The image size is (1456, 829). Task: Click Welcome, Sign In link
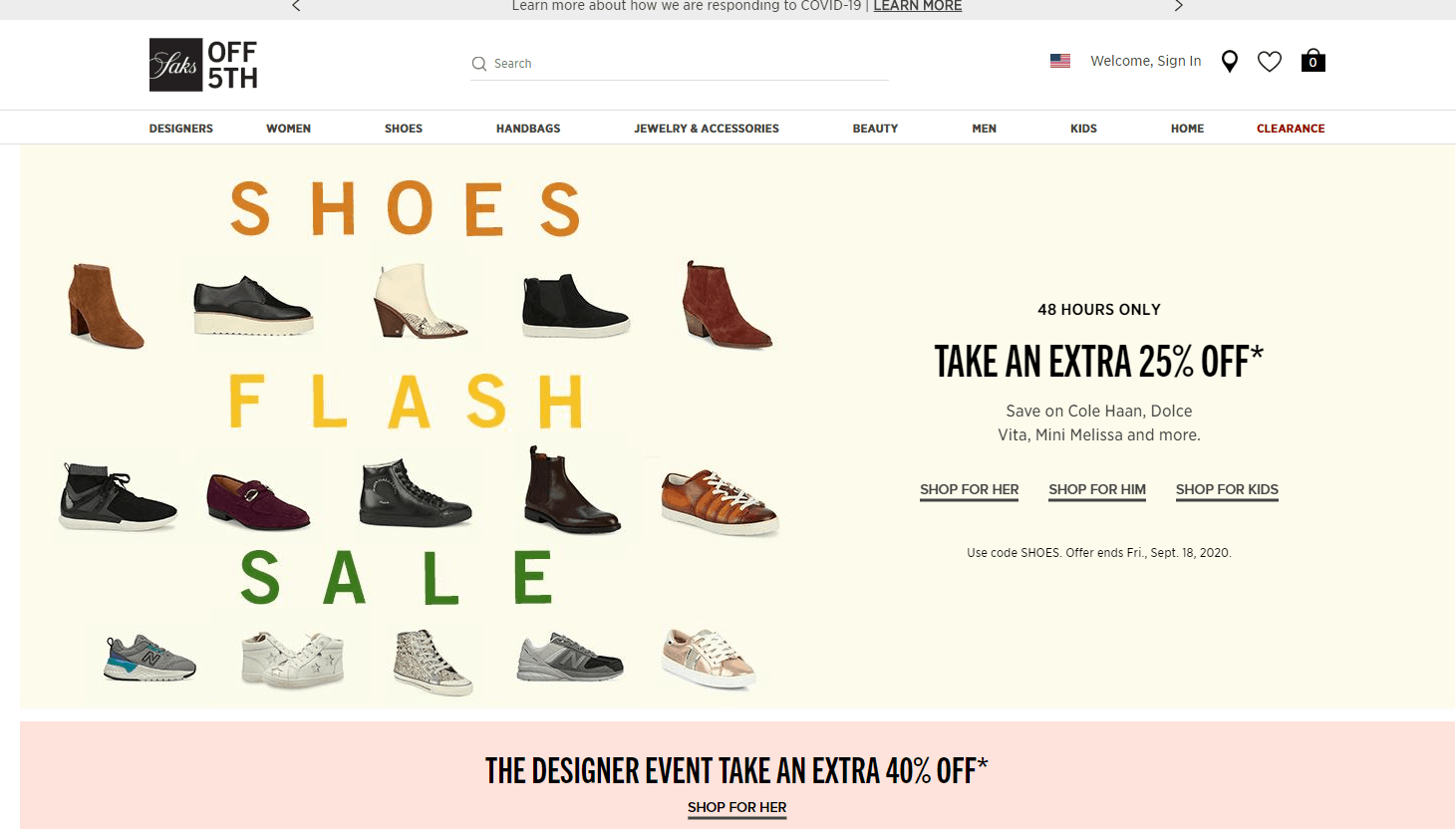point(1146,61)
